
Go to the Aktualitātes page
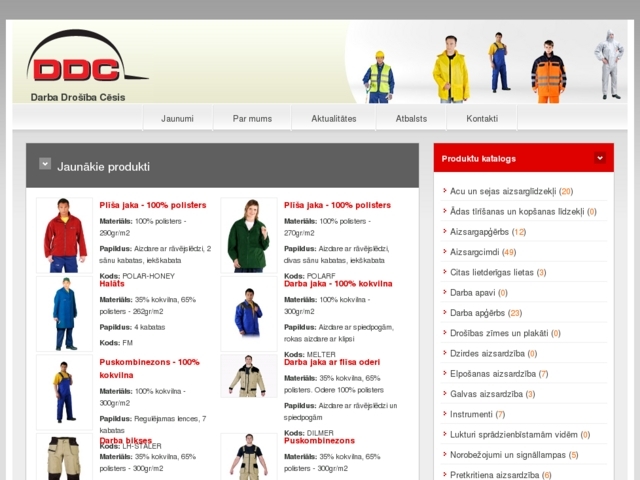click(333, 118)
